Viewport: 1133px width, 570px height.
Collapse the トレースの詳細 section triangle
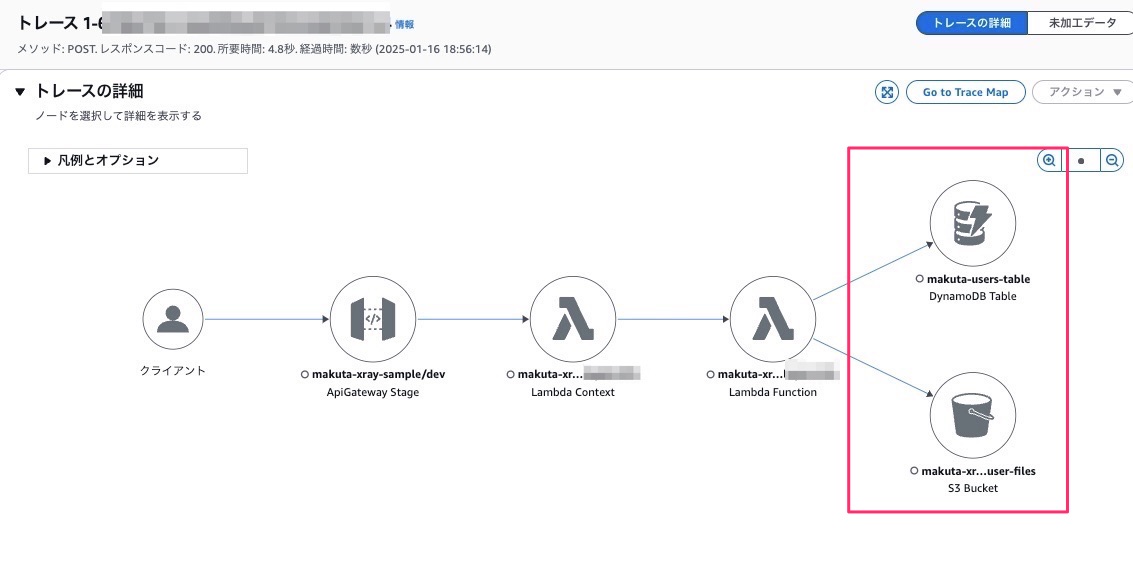point(20,92)
